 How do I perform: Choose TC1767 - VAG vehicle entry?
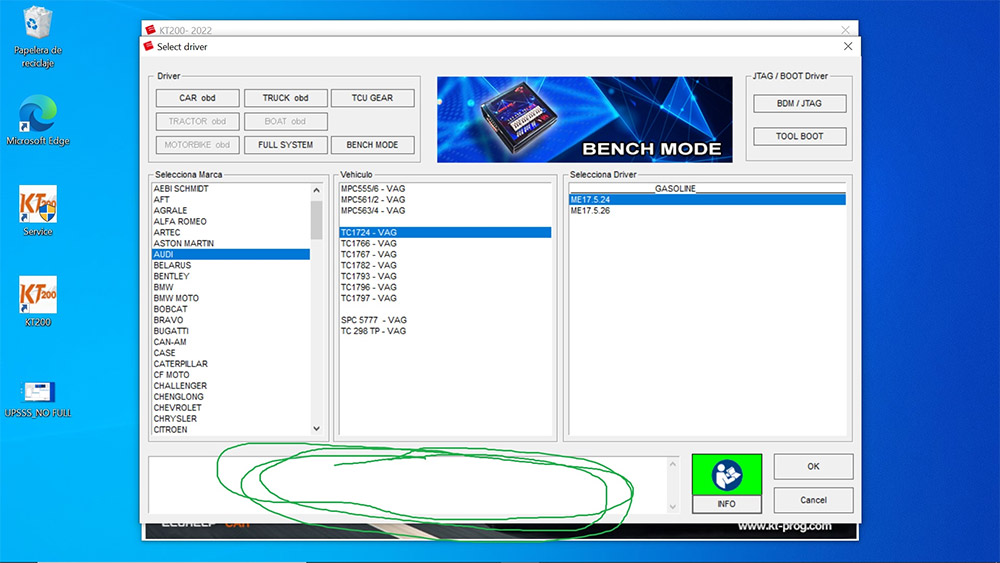[x=445, y=254]
